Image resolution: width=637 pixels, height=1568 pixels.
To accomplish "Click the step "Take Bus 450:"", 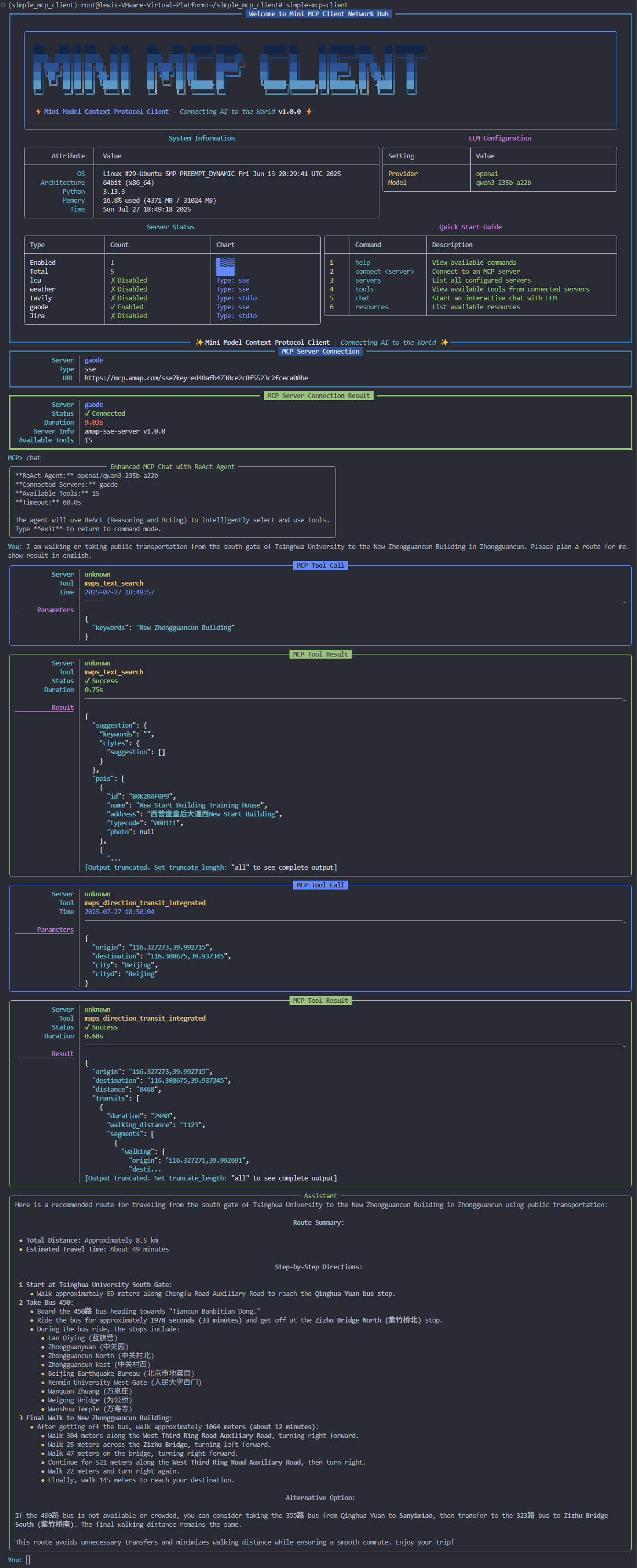I will [x=49, y=1302].
